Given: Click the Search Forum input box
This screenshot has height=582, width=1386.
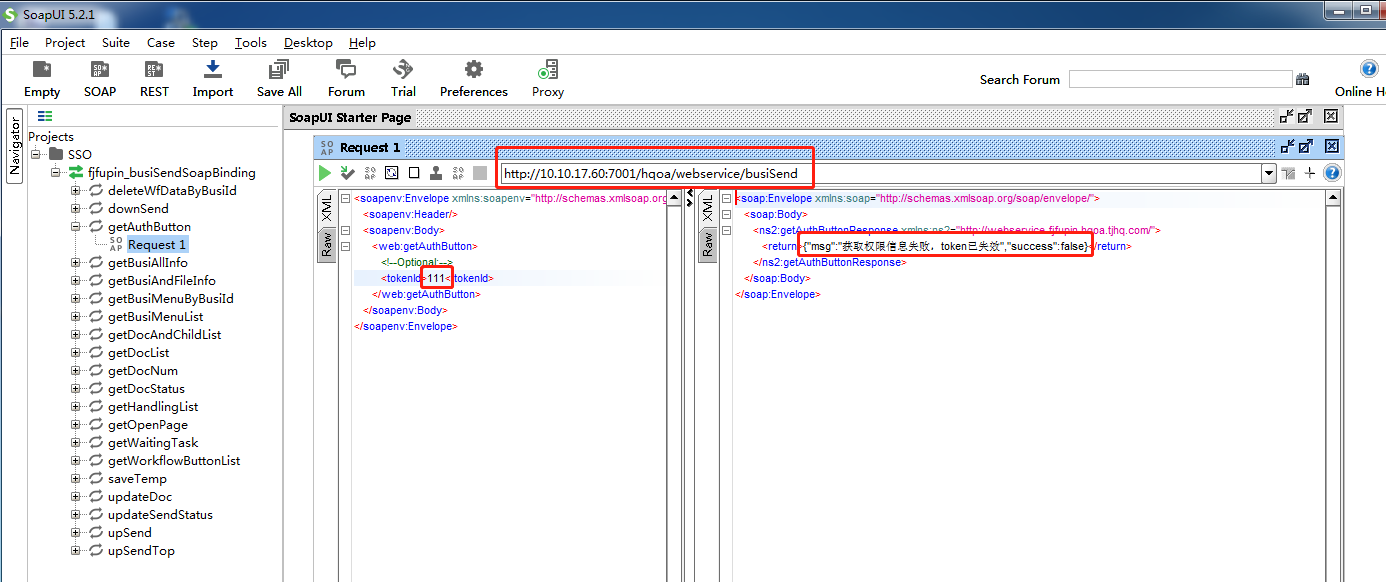Looking at the screenshot, I should 1181,79.
